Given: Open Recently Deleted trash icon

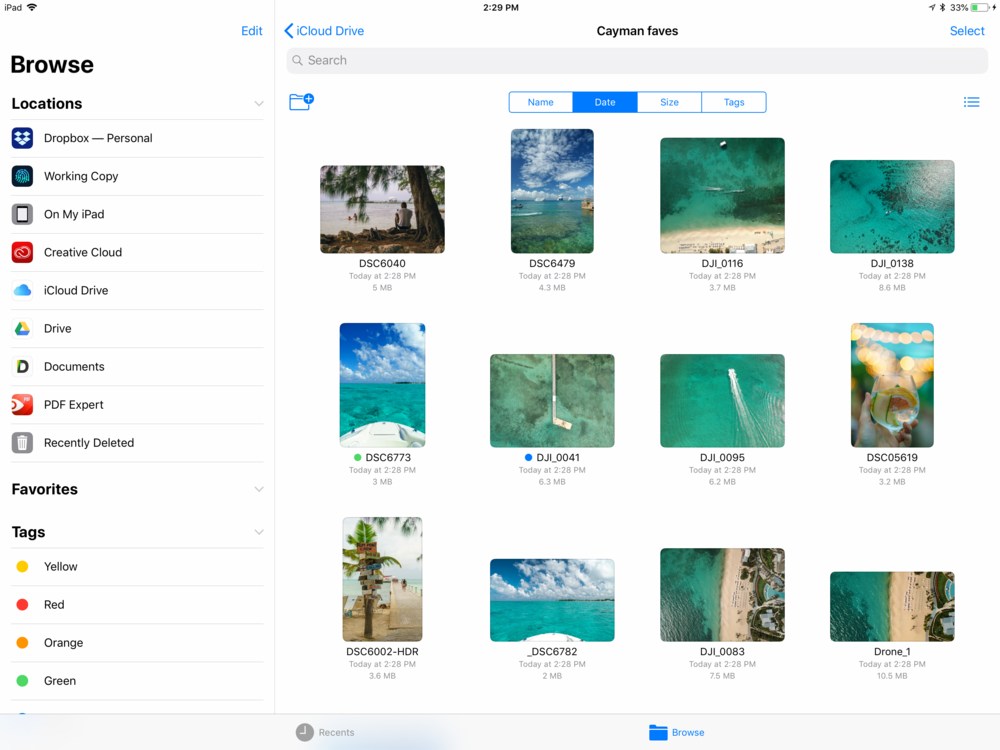Looking at the screenshot, I should (22, 443).
